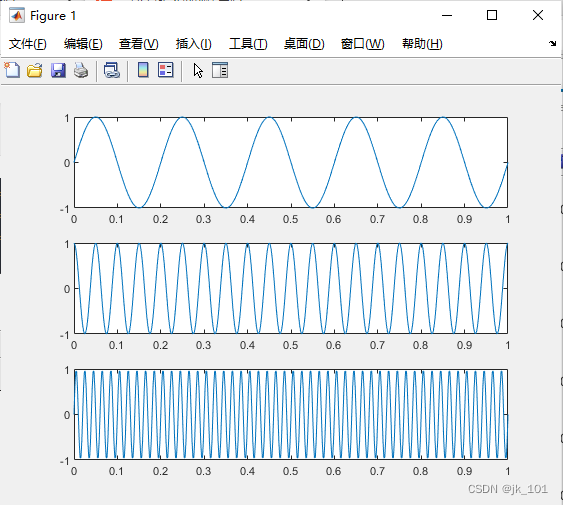The width and height of the screenshot is (563, 505).
Task: Insert a legend using the toolbar icon
Action: click(166, 70)
